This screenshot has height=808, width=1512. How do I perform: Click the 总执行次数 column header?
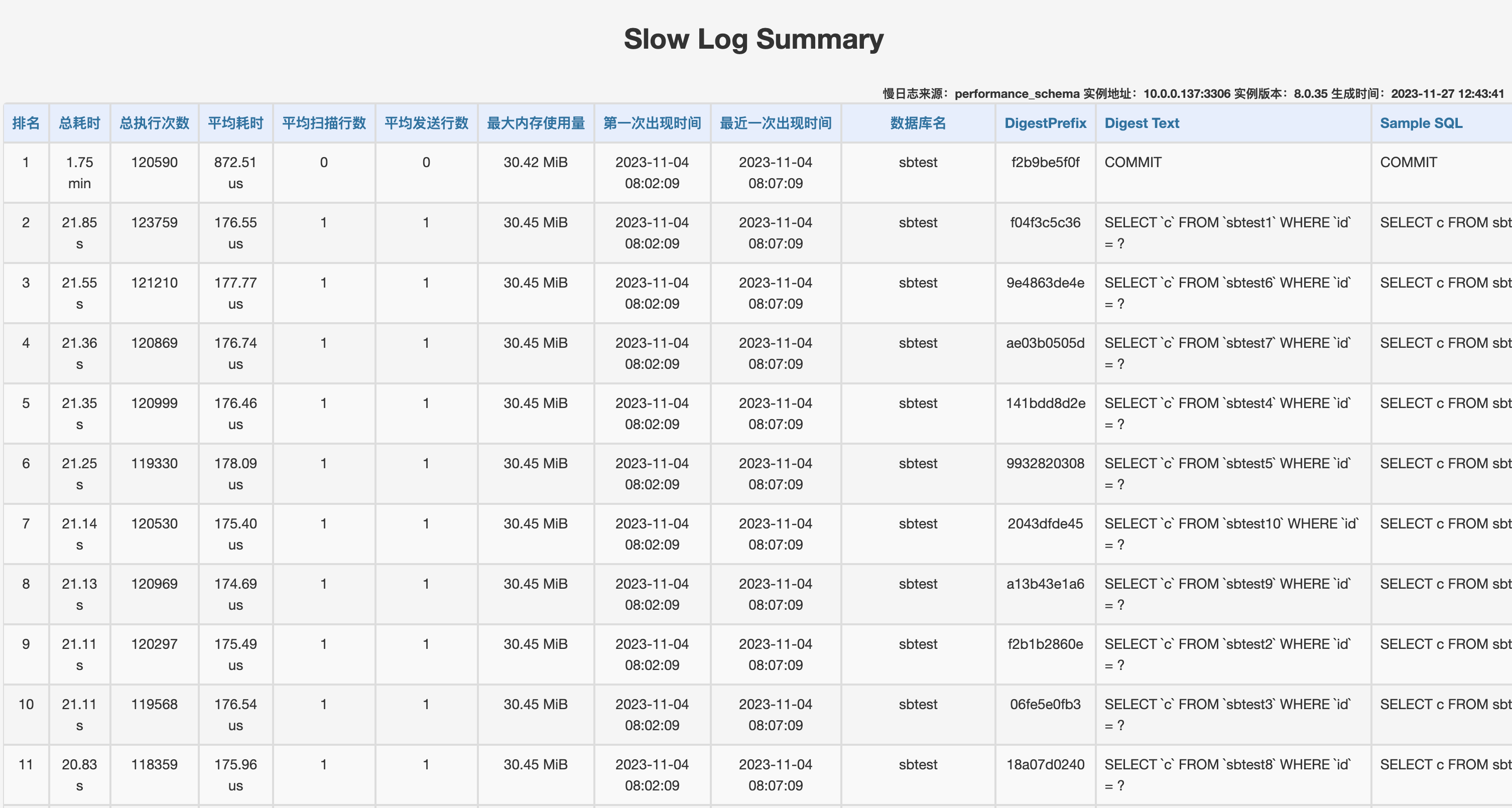155,123
